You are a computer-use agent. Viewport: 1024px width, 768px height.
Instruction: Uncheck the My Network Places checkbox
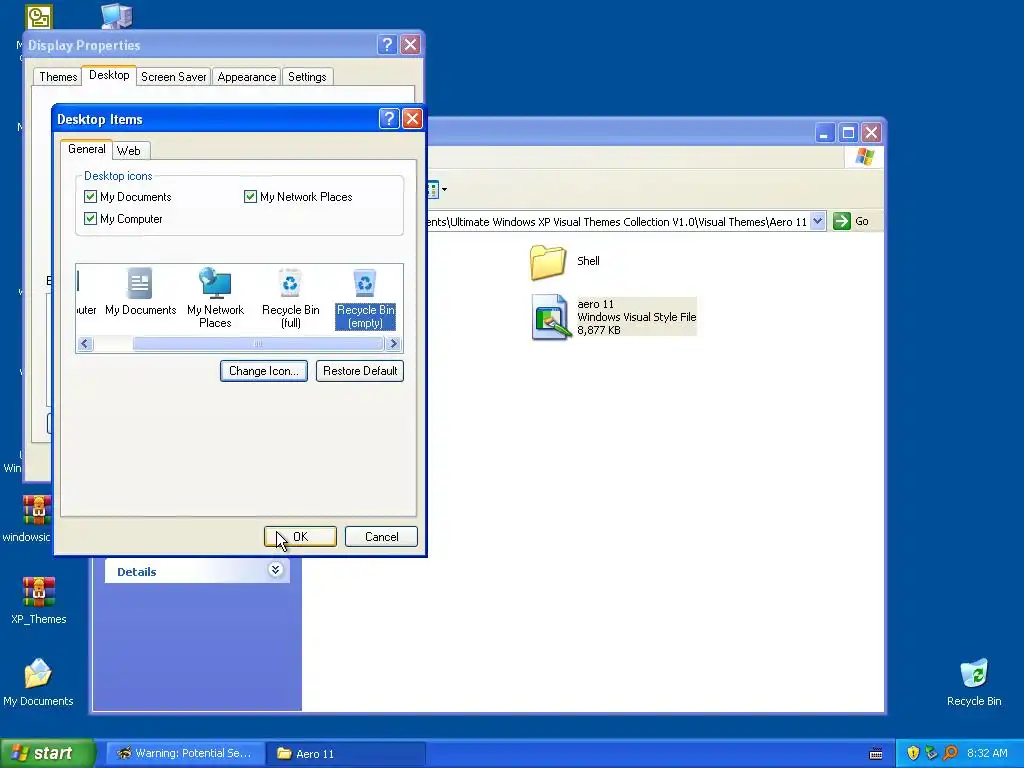point(250,197)
